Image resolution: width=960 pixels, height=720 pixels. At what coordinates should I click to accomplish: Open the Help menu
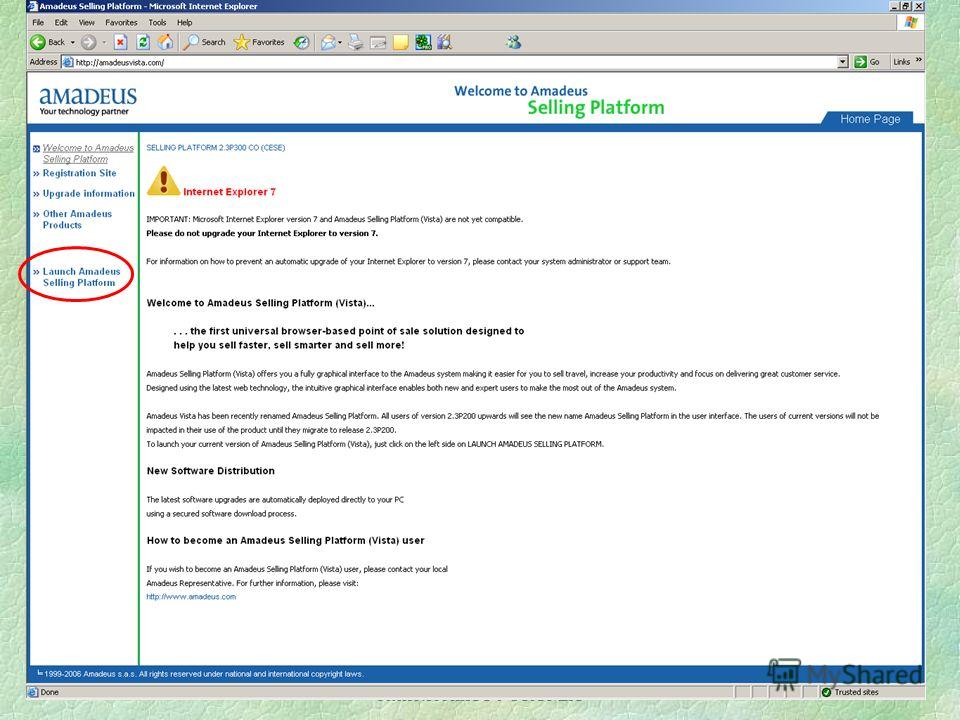(184, 23)
